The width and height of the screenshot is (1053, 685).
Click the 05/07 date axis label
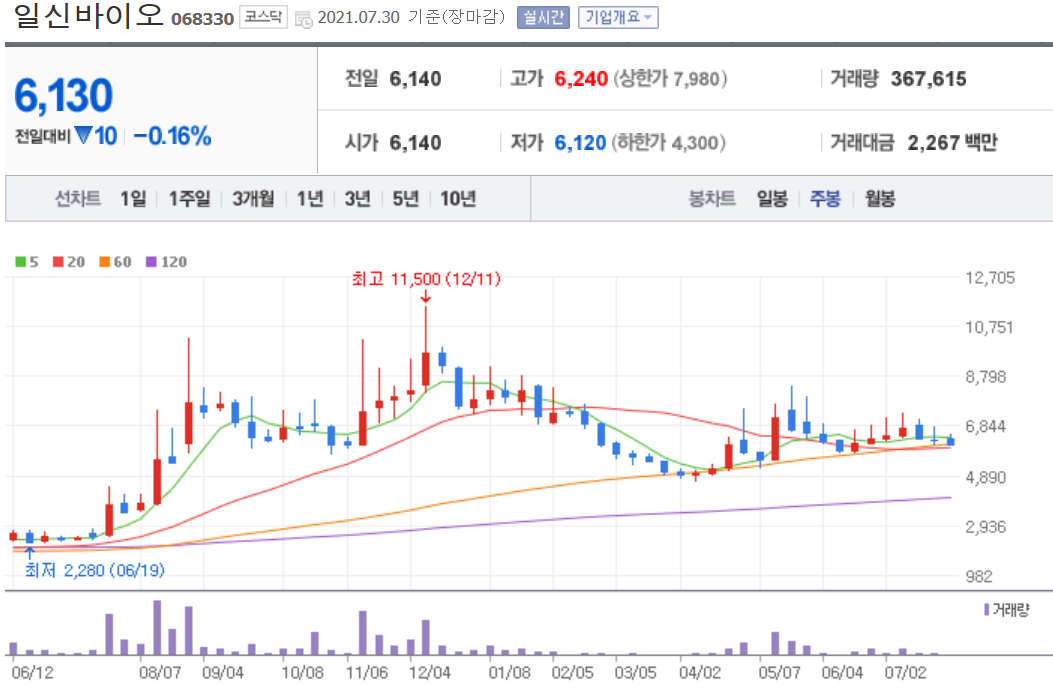pos(780,672)
